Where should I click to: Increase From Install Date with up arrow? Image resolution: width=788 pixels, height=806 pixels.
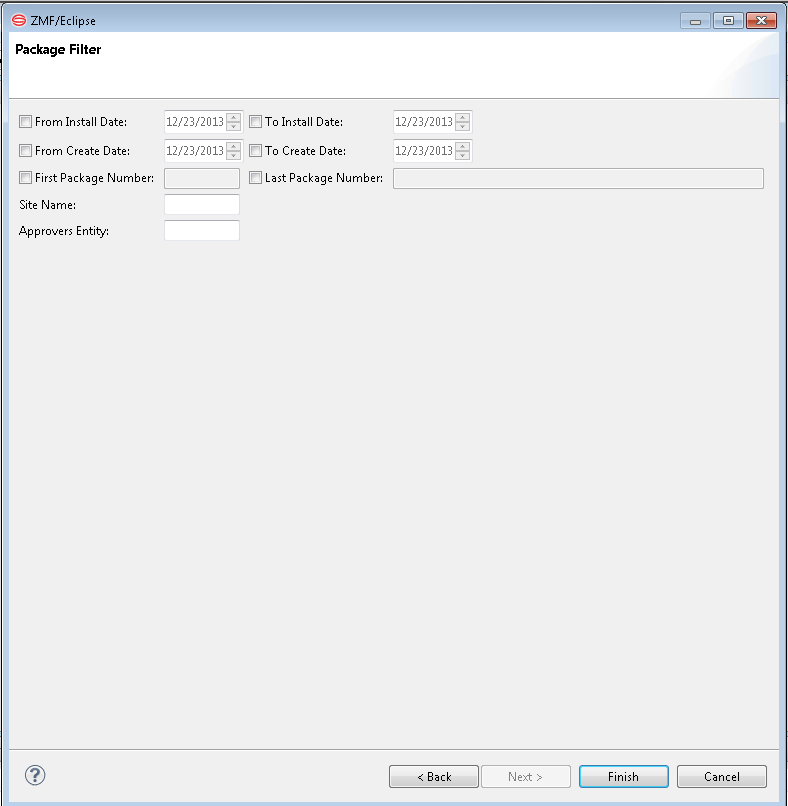(x=233, y=117)
